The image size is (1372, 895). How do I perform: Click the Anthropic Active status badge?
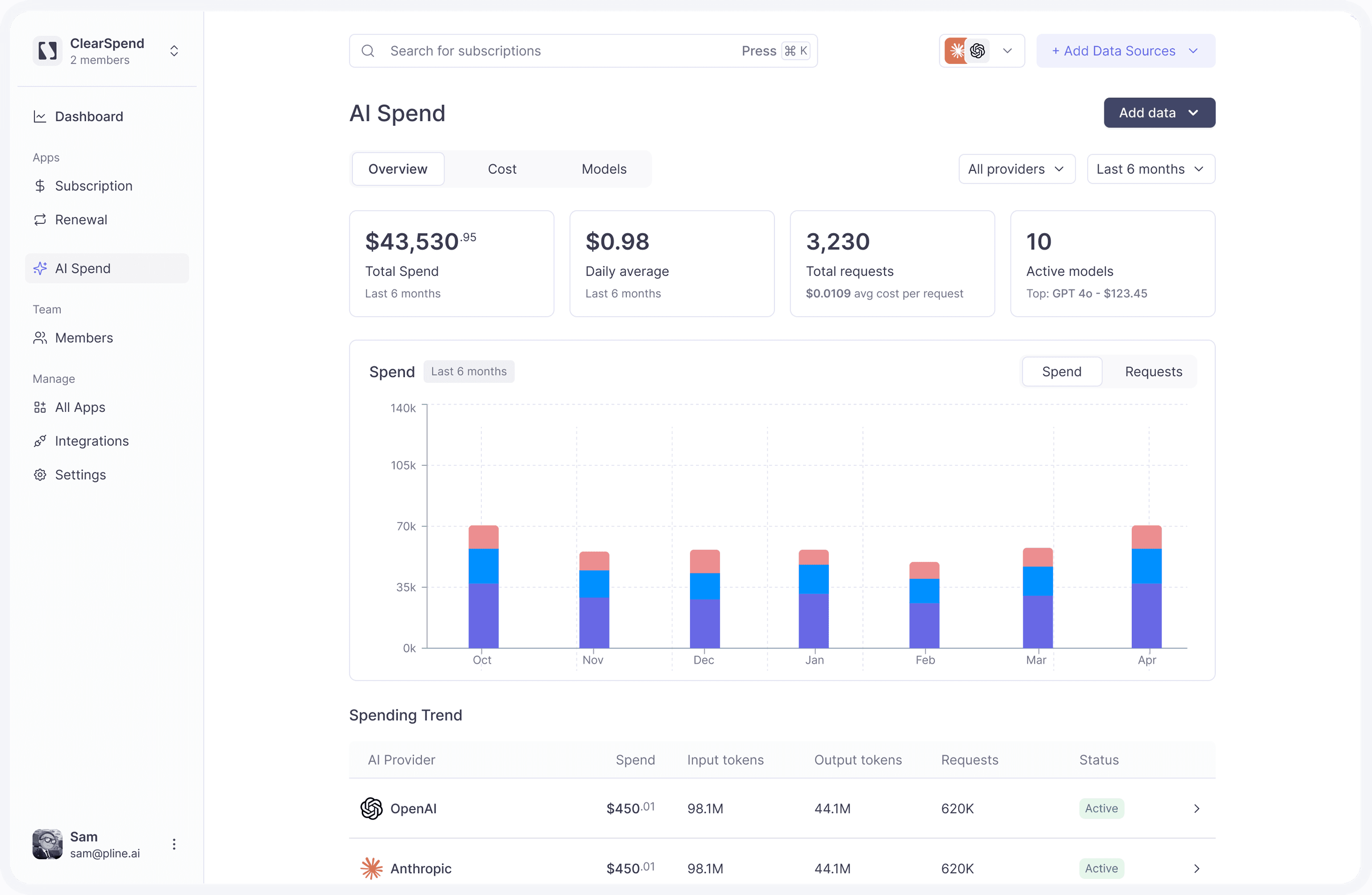coord(1101,868)
